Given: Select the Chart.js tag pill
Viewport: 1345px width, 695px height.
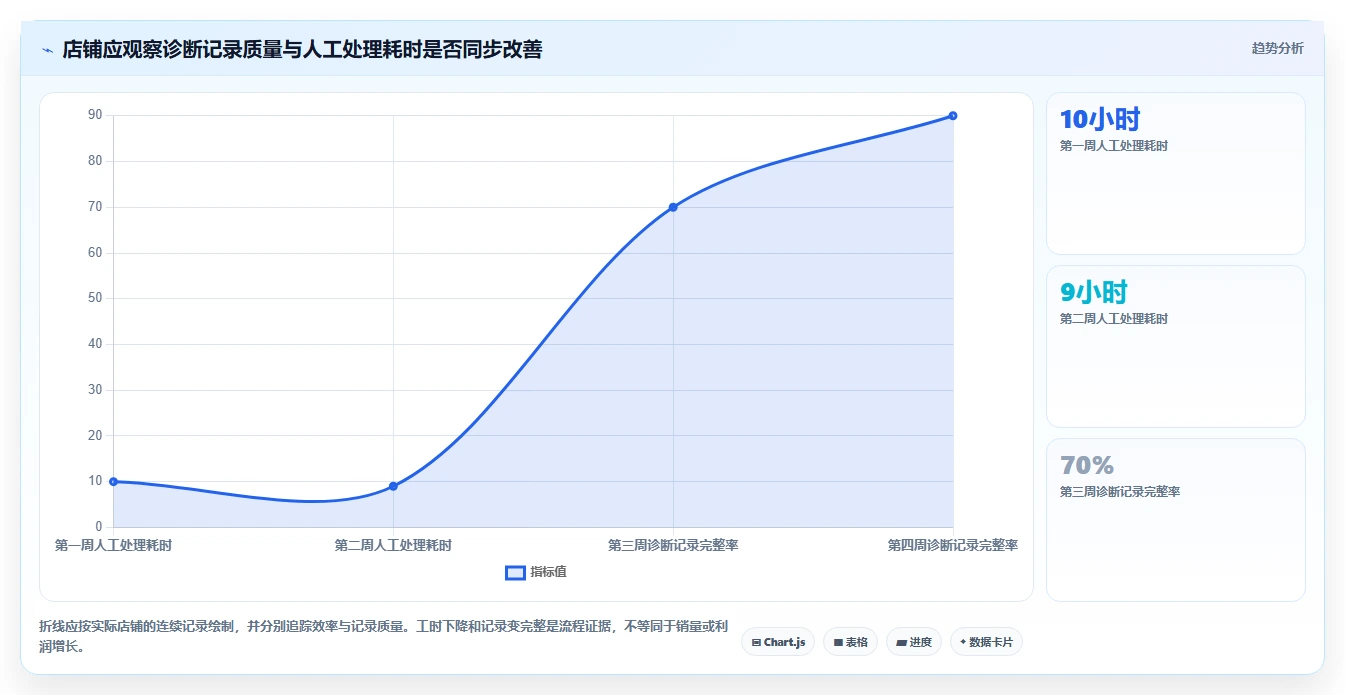Looking at the screenshot, I should pos(778,642).
